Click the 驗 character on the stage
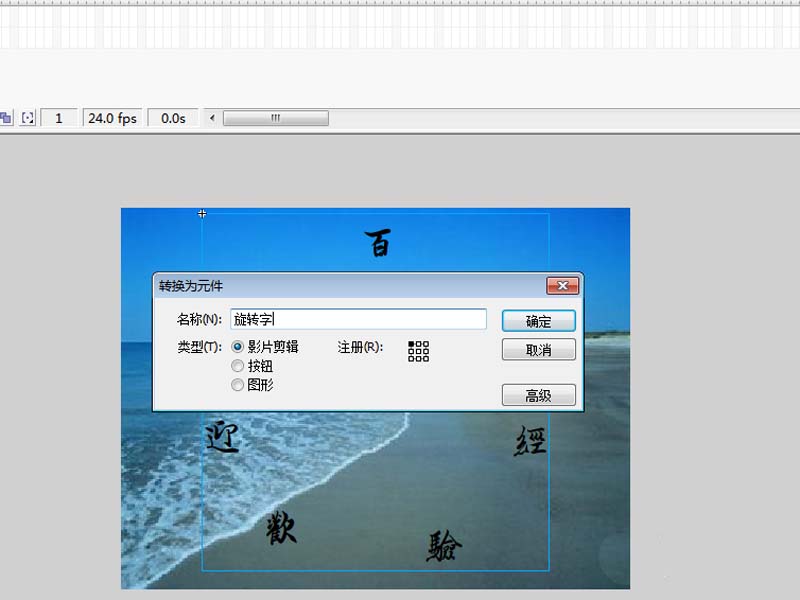 pyautogui.click(x=444, y=546)
